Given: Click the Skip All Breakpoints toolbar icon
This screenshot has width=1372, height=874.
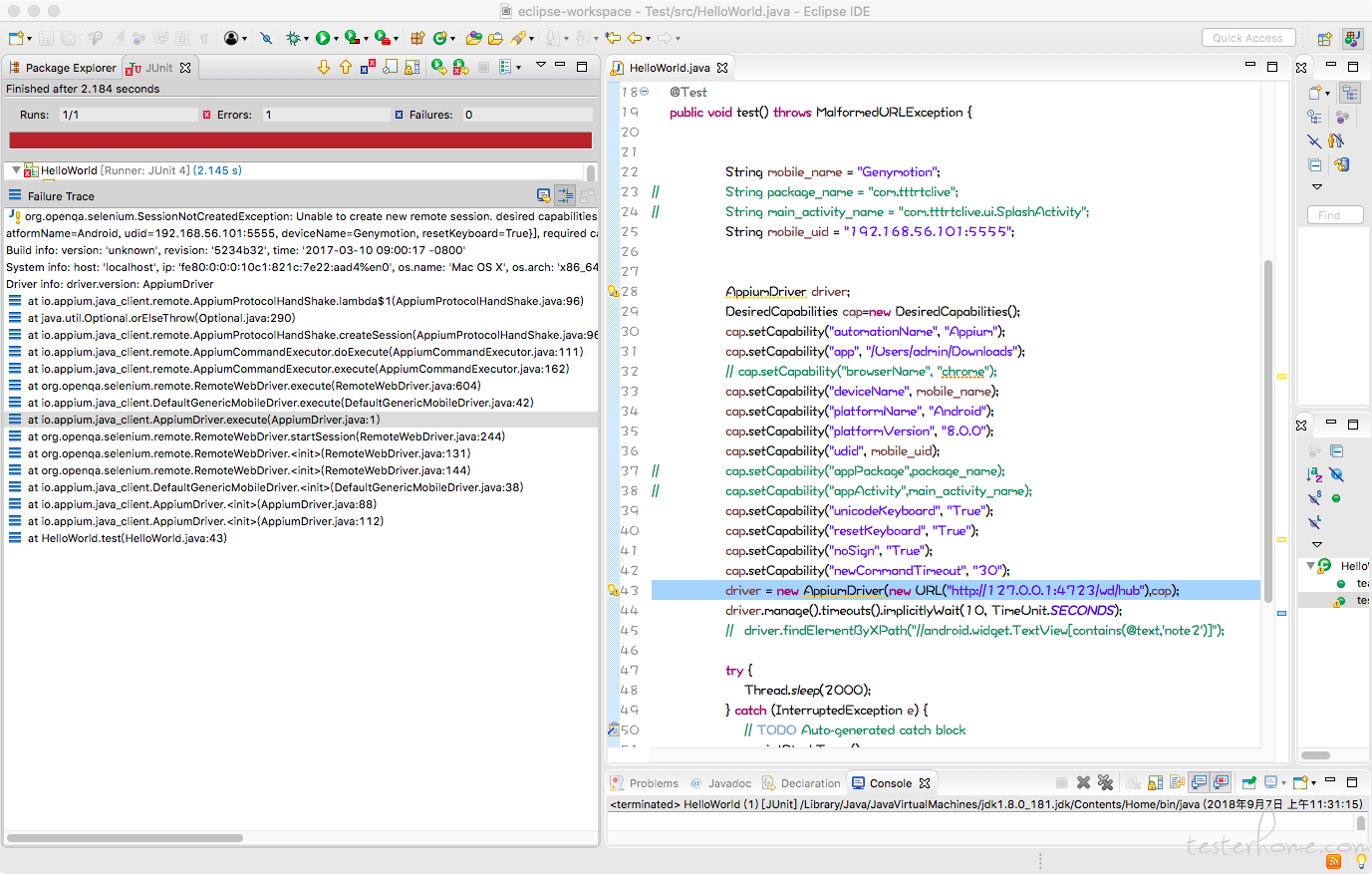Looking at the screenshot, I should pyautogui.click(x=265, y=38).
